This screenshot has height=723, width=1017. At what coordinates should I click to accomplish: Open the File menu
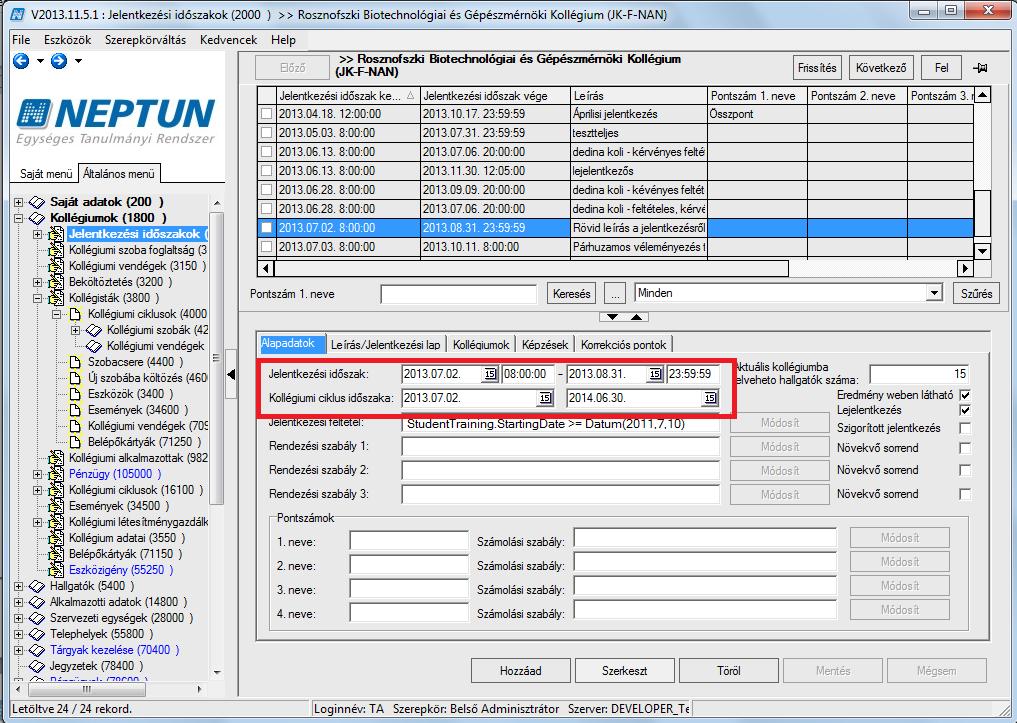[x=21, y=40]
